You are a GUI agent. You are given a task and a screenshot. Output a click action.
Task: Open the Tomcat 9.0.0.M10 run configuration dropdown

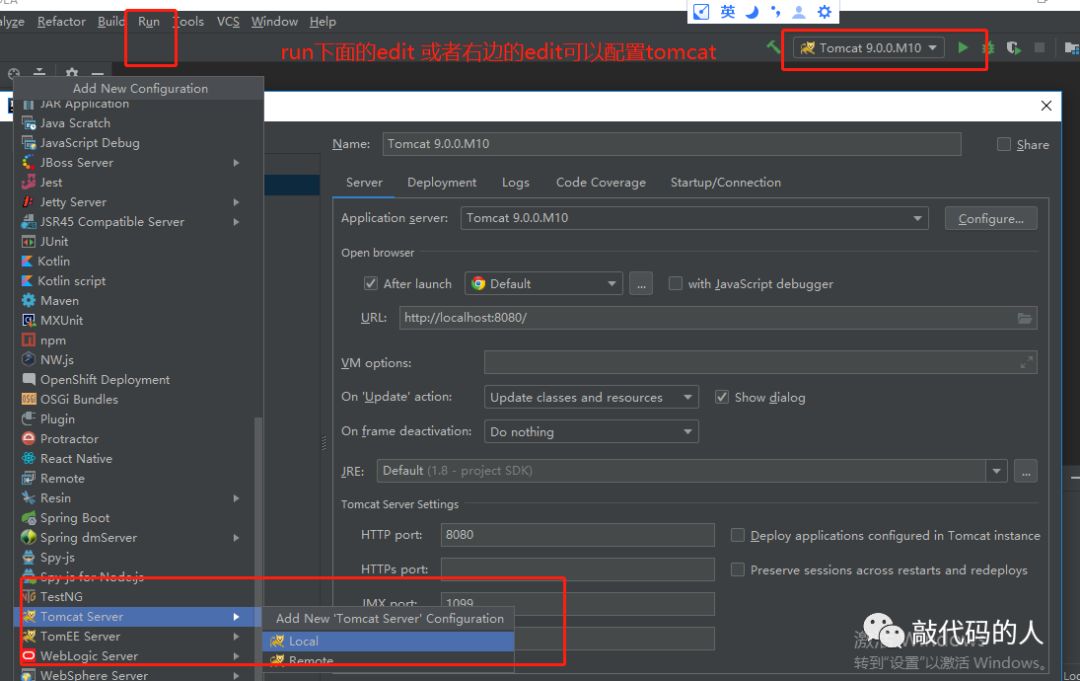coord(869,48)
